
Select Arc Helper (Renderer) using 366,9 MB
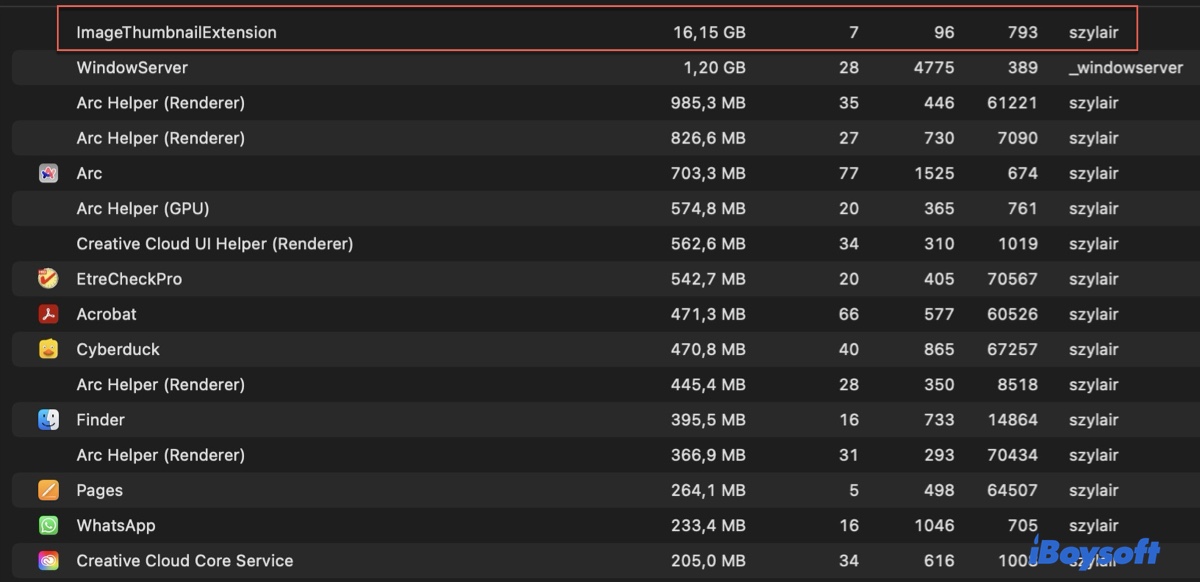pos(160,455)
